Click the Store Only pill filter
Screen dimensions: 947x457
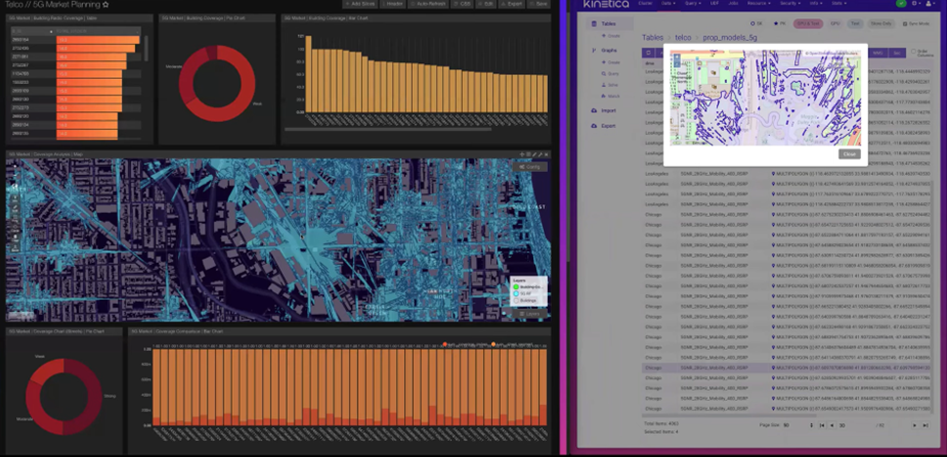click(x=881, y=24)
